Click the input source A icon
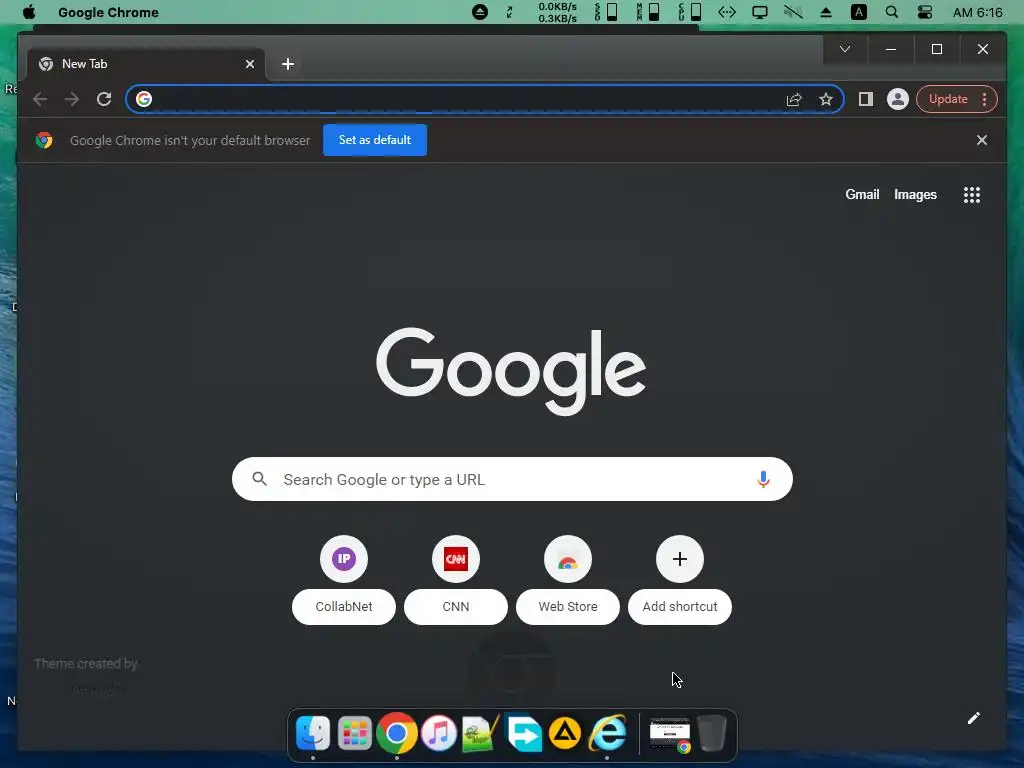The height and width of the screenshot is (768, 1024). 859,12
